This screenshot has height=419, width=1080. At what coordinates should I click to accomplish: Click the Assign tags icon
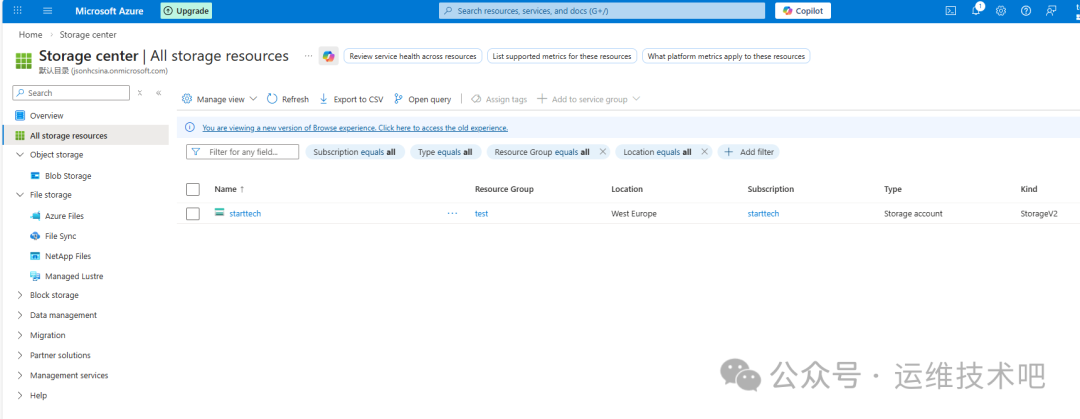(476, 99)
